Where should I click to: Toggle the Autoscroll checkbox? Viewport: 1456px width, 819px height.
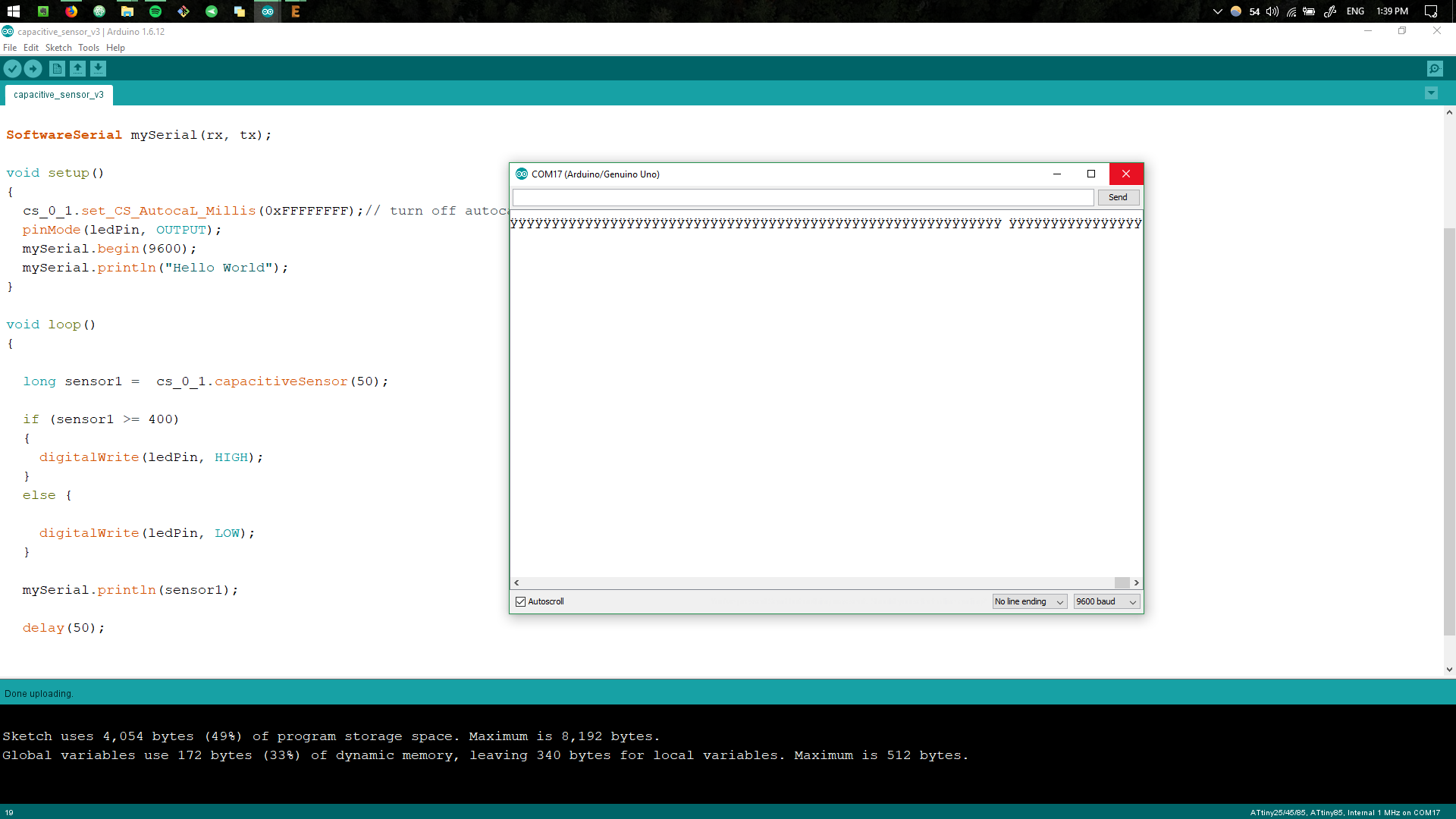[x=521, y=601]
